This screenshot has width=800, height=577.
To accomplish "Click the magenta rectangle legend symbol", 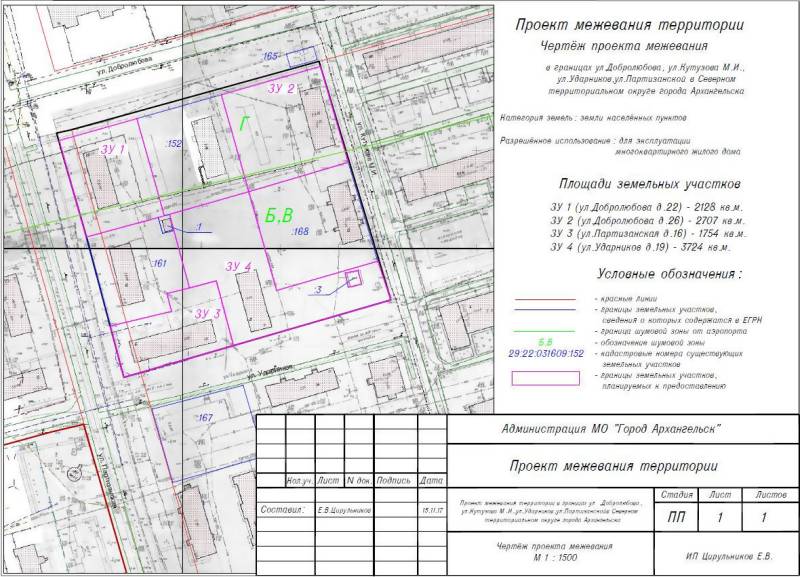I will pos(546,378).
